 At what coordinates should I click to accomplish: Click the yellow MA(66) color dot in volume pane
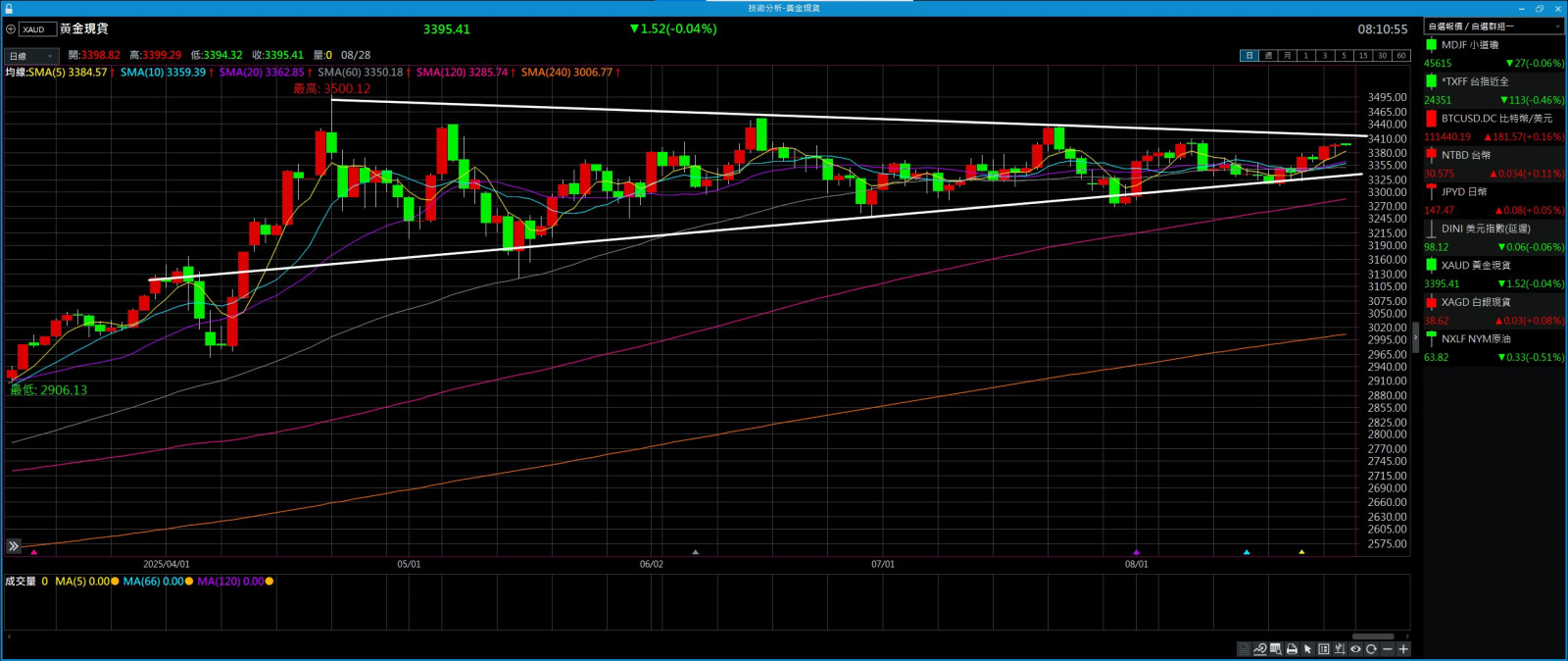(189, 582)
